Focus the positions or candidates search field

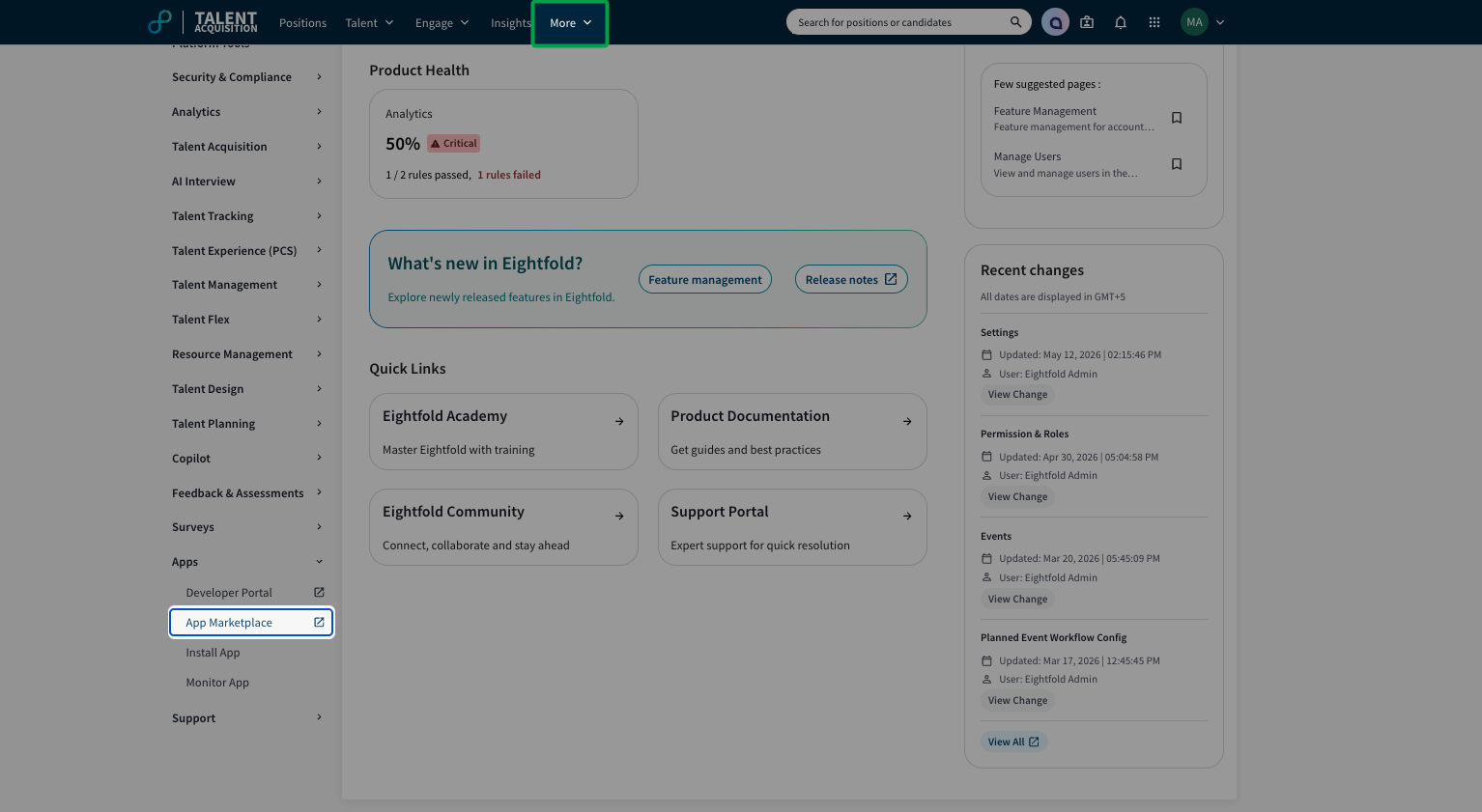click(898, 22)
